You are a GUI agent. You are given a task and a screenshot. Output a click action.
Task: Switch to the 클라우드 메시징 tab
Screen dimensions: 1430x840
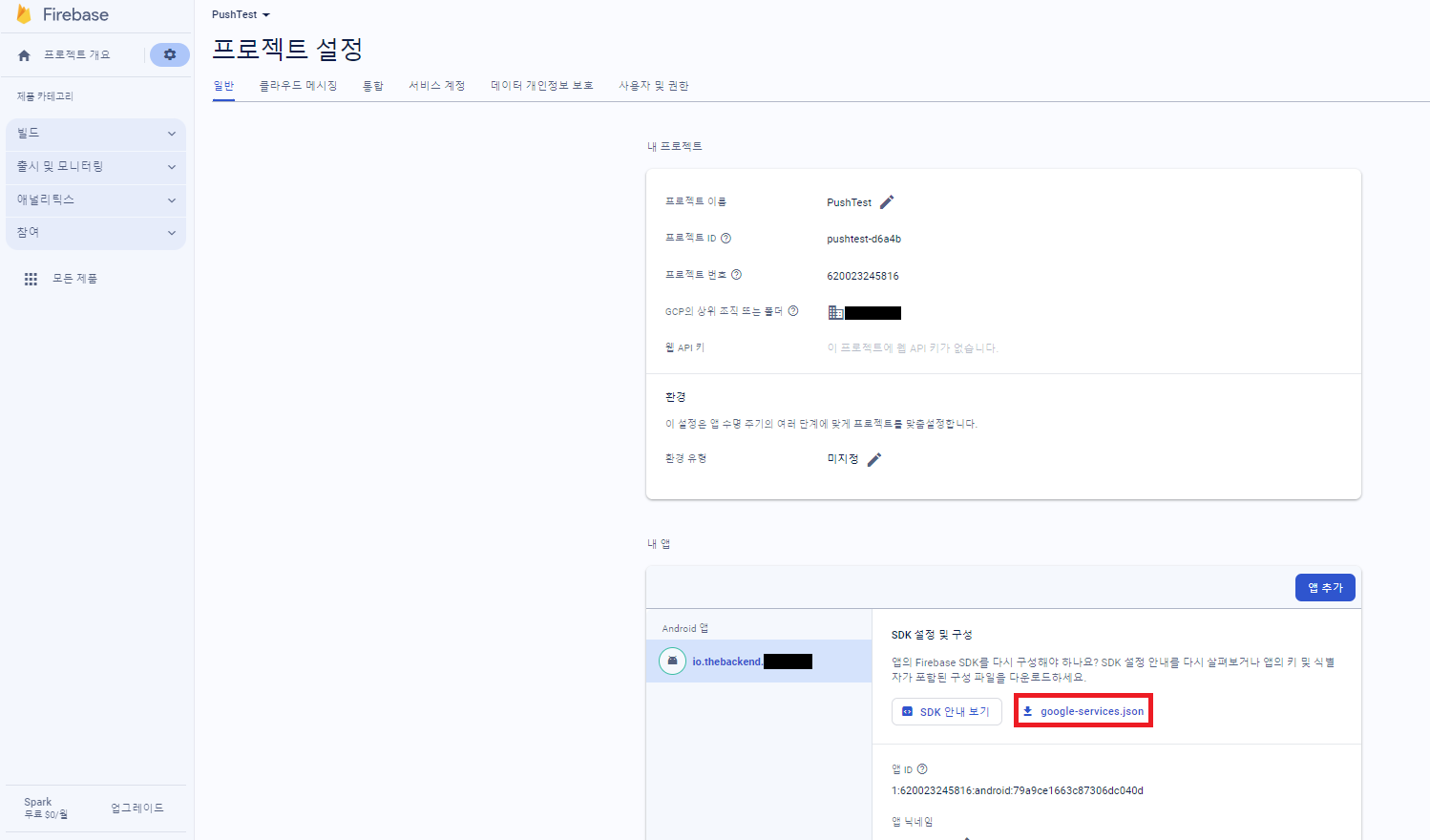[x=298, y=86]
